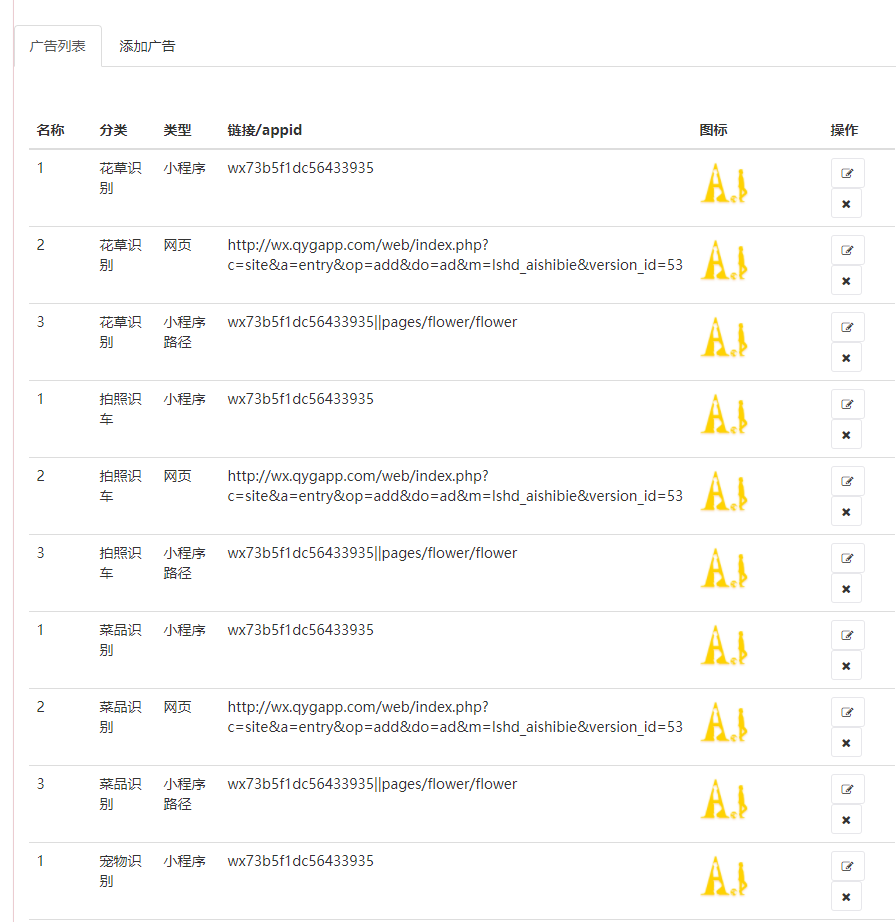Image resolution: width=896 pixels, height=922 pixels.
Task: Edit the 宠物识别 小程序 ad
Action: 847,866
